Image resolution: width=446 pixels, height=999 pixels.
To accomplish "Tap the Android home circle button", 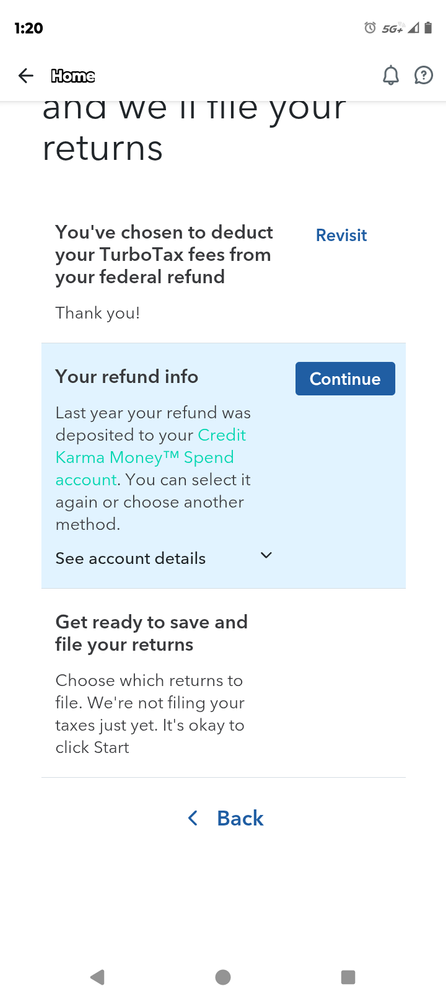I will (x=223, y=976).
